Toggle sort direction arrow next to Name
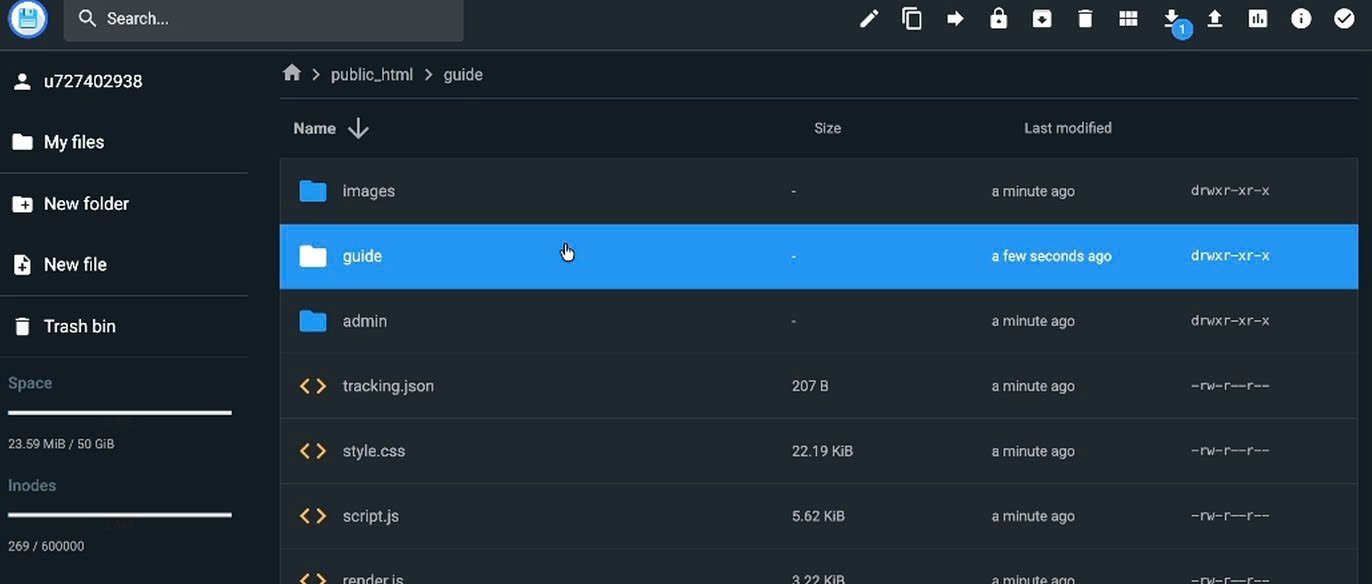Screen dimensions: 1372x584 click(358, 128)
